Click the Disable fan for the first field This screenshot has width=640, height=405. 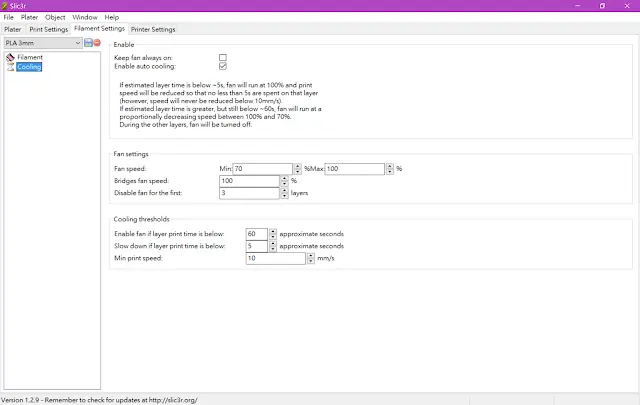[x=249, y=193]
